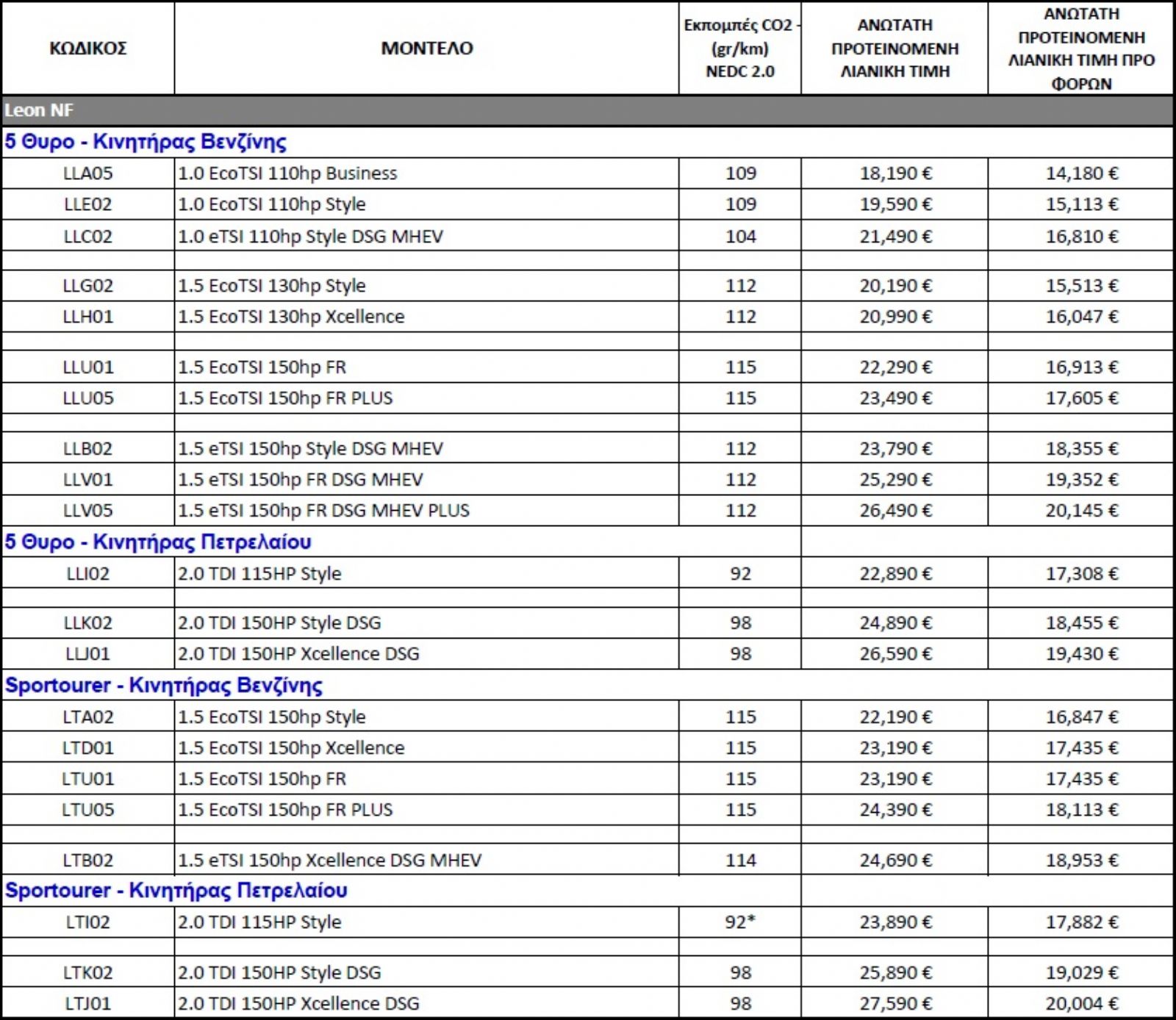Select code cell LLK02

[x=87, y=623]
